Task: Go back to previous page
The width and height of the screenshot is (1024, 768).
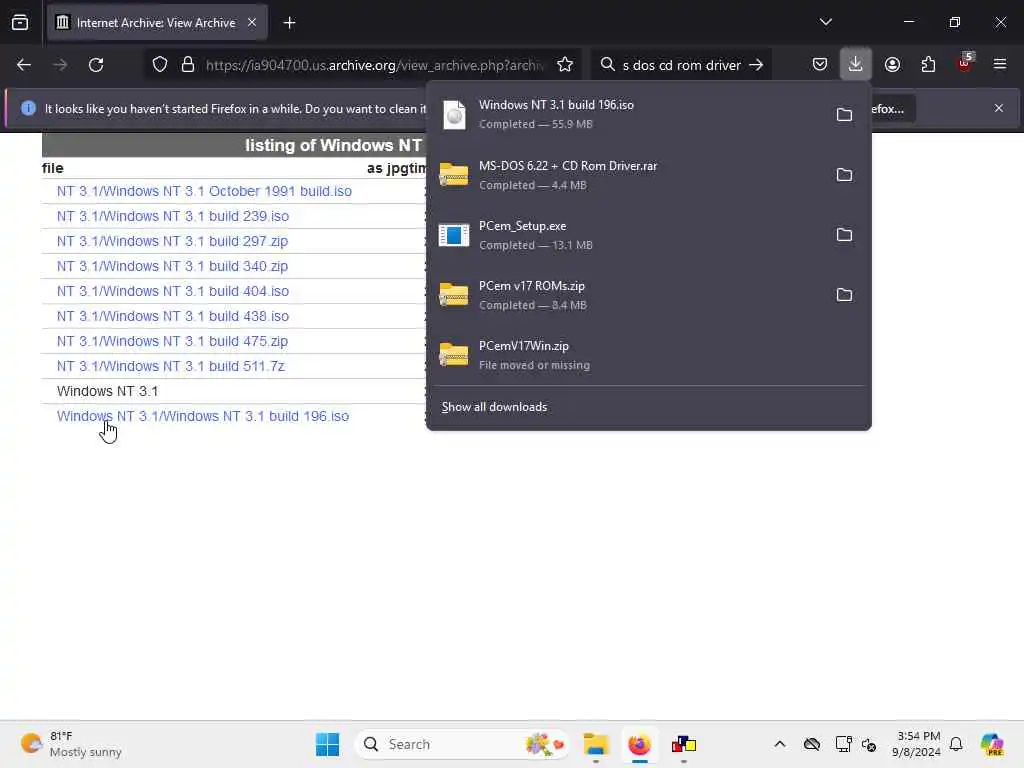Action: [x=24, y=65]
